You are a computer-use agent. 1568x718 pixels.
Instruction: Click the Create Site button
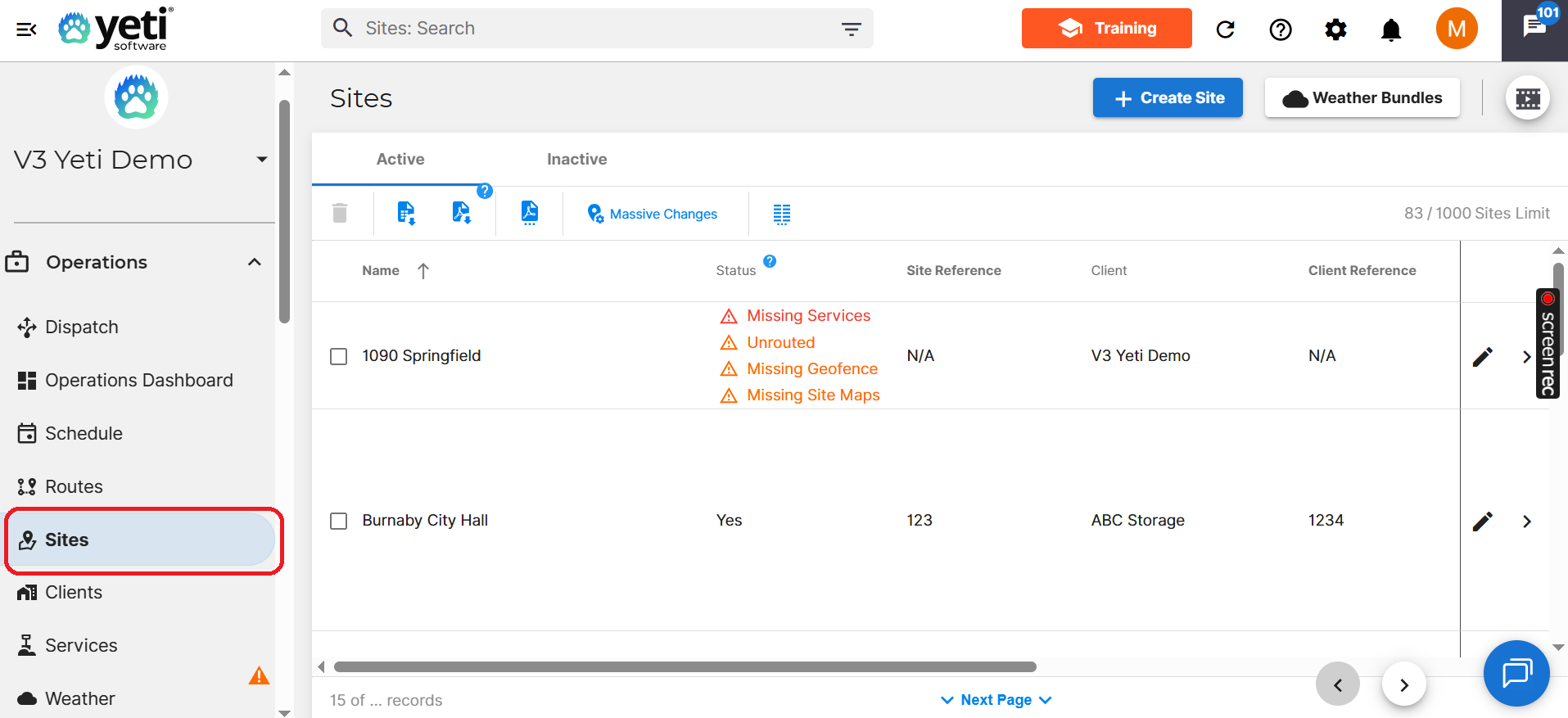click(1167, 98)
